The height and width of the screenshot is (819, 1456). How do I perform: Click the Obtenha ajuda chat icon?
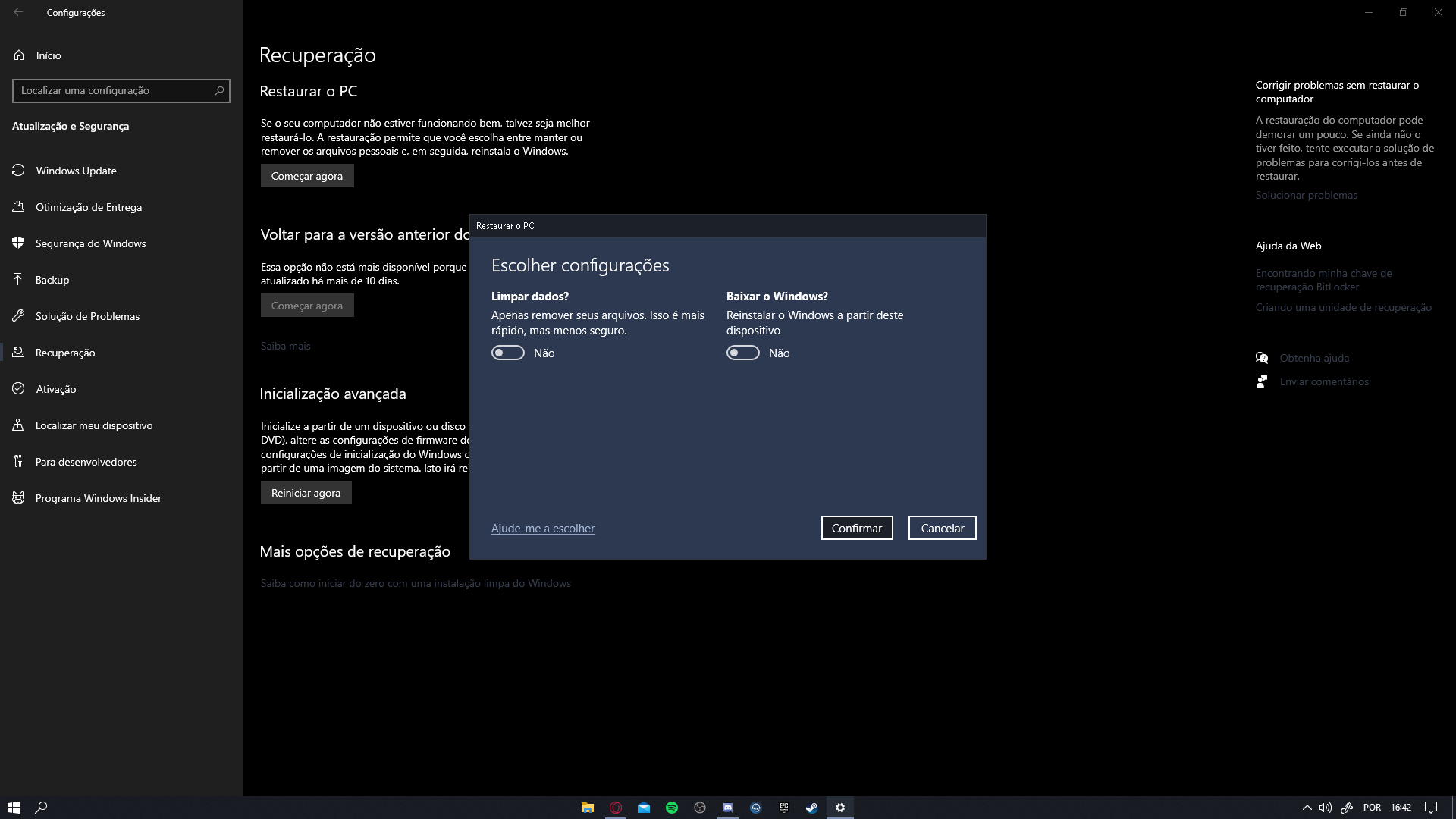1262,358
